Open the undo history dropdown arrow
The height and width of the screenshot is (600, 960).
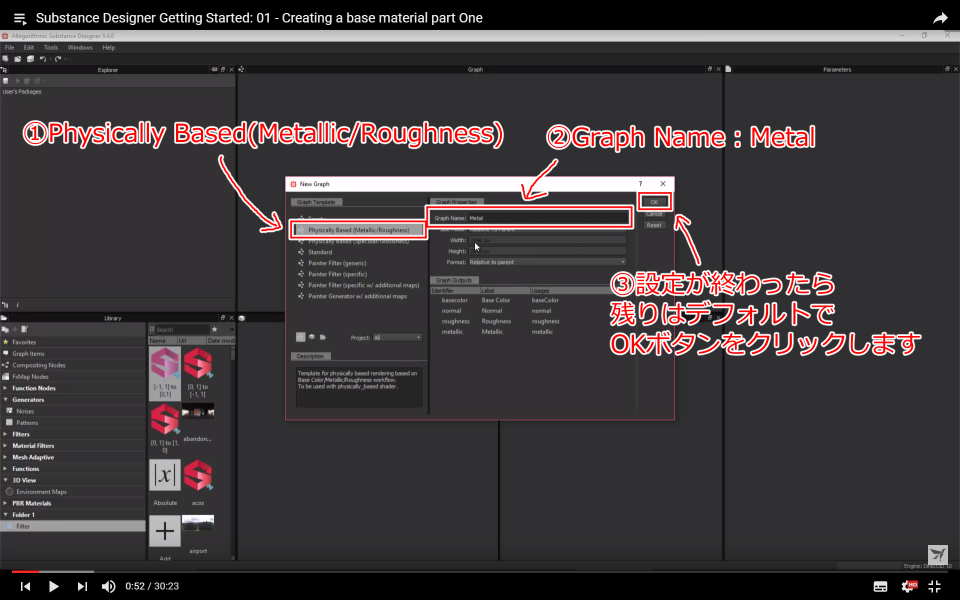point(50,59)
